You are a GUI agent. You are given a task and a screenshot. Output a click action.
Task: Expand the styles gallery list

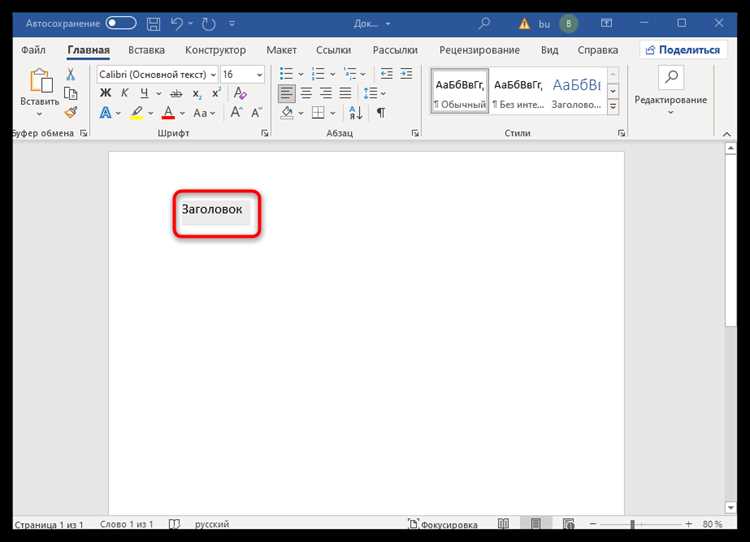613,107
